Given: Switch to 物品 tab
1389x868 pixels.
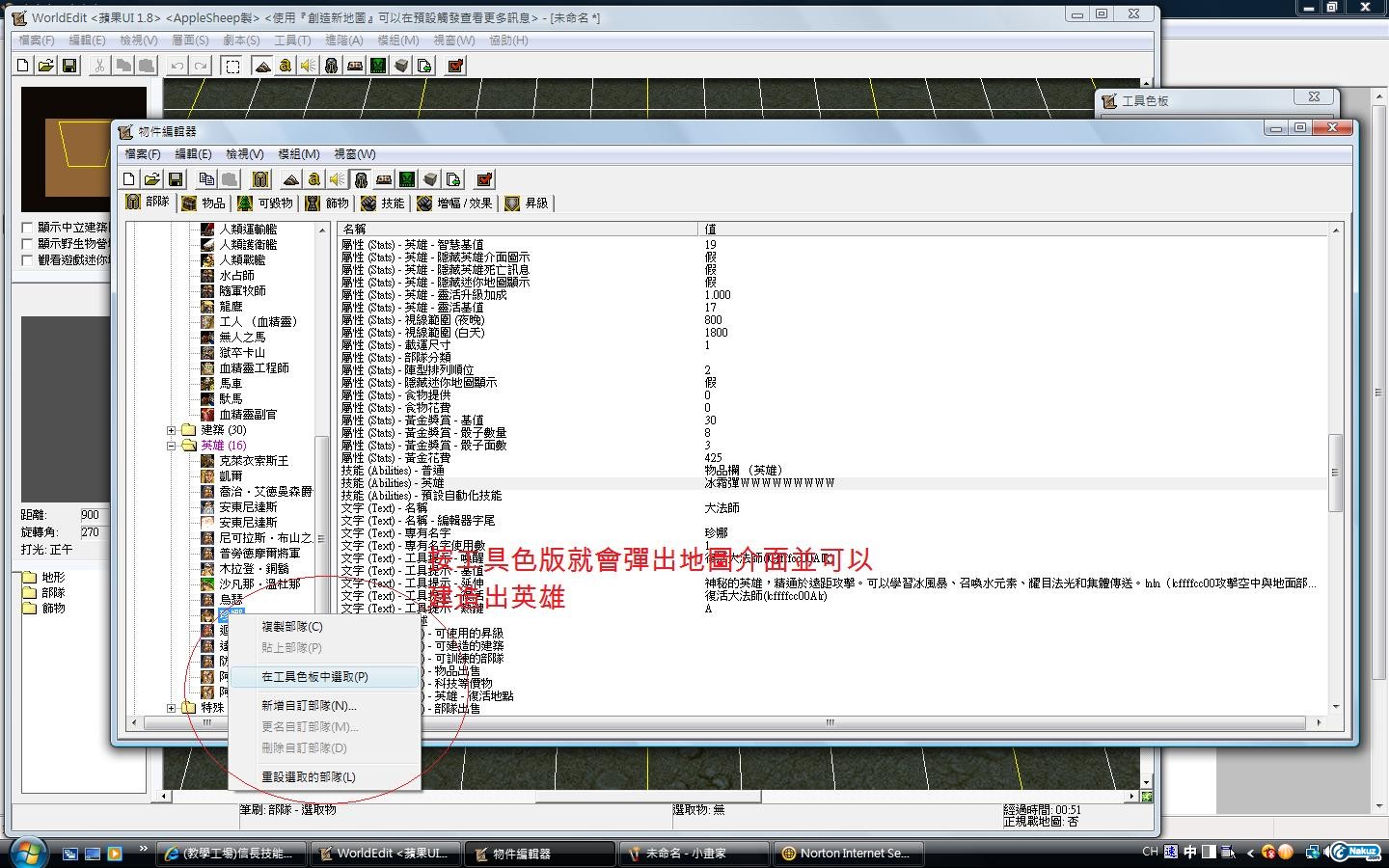Looking at the screenshot, I should [204, 203].
